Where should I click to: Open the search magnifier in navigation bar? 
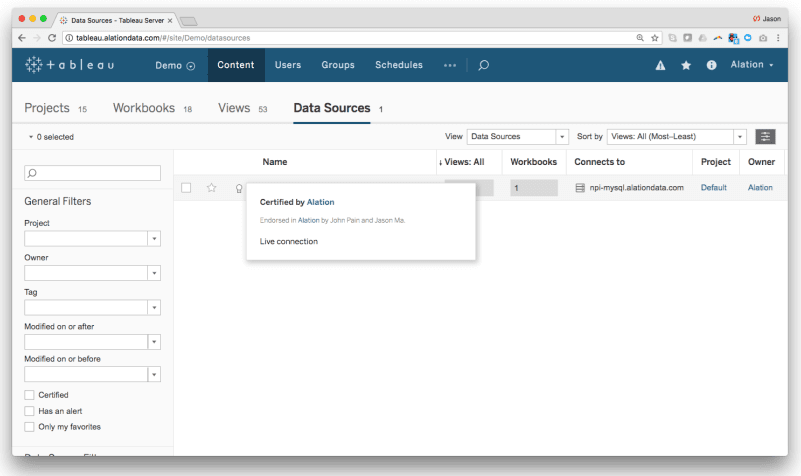tap(483, 65)
